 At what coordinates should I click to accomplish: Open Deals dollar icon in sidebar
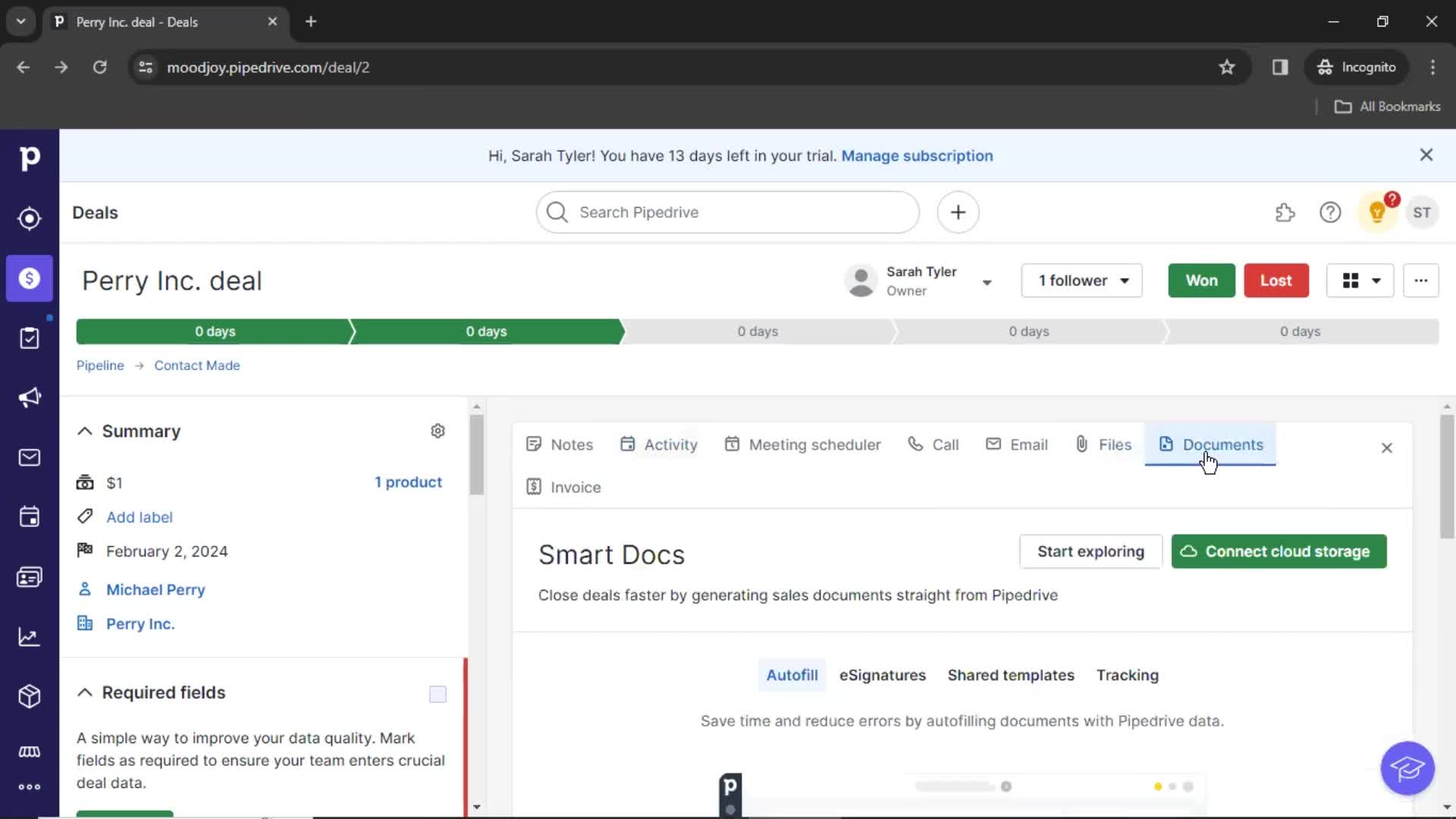click(x=29, y=278)
